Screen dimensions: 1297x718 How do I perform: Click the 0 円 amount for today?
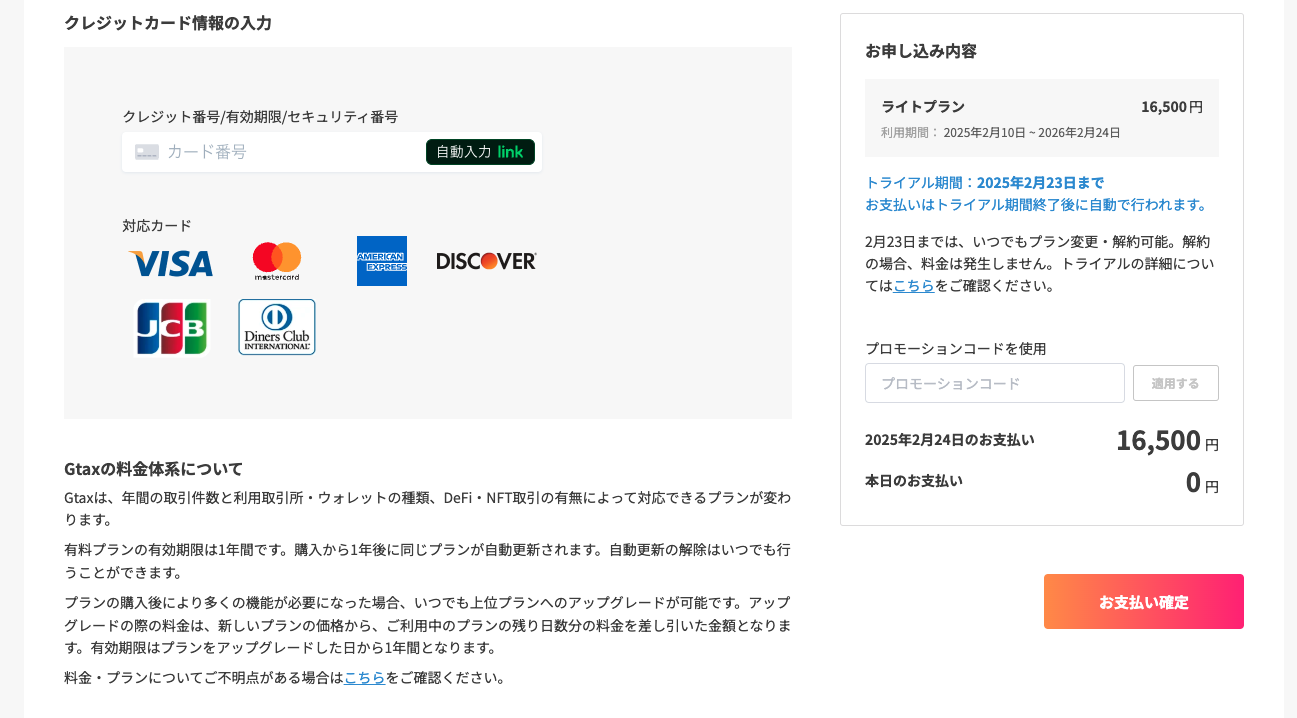[1202, 482]
